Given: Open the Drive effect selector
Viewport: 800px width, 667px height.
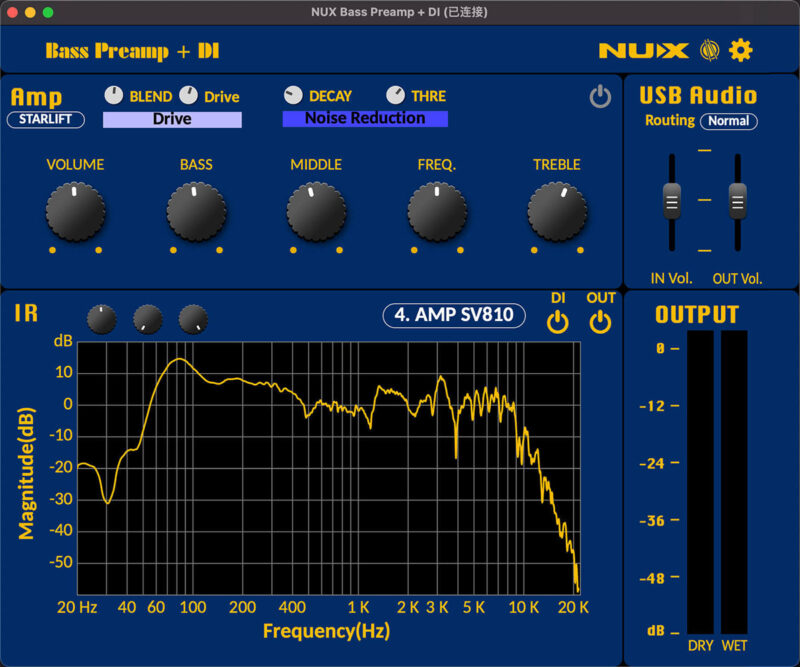Looking at the screenshot, I should [x=172, y=118].
